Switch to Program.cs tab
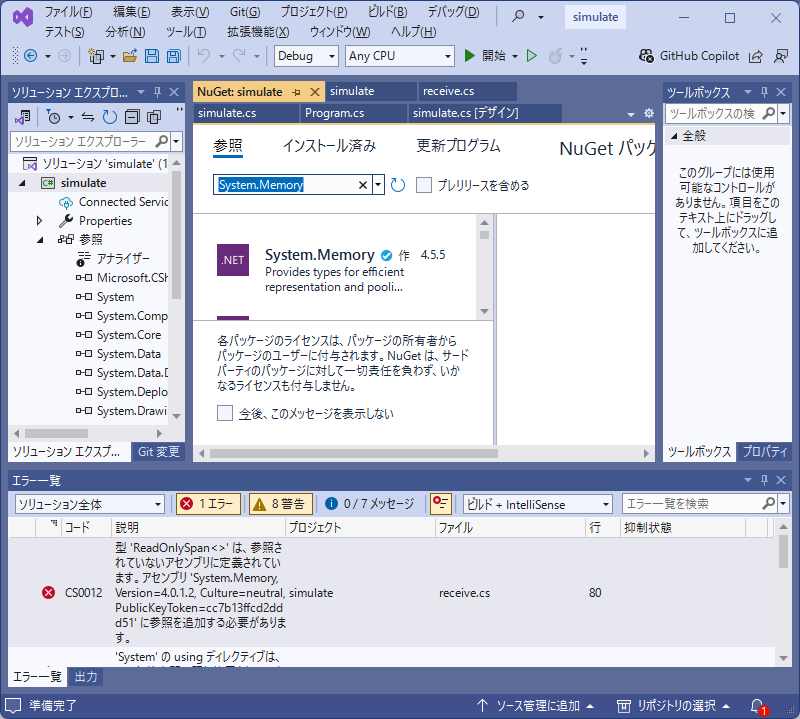 (x=353, y=113)
